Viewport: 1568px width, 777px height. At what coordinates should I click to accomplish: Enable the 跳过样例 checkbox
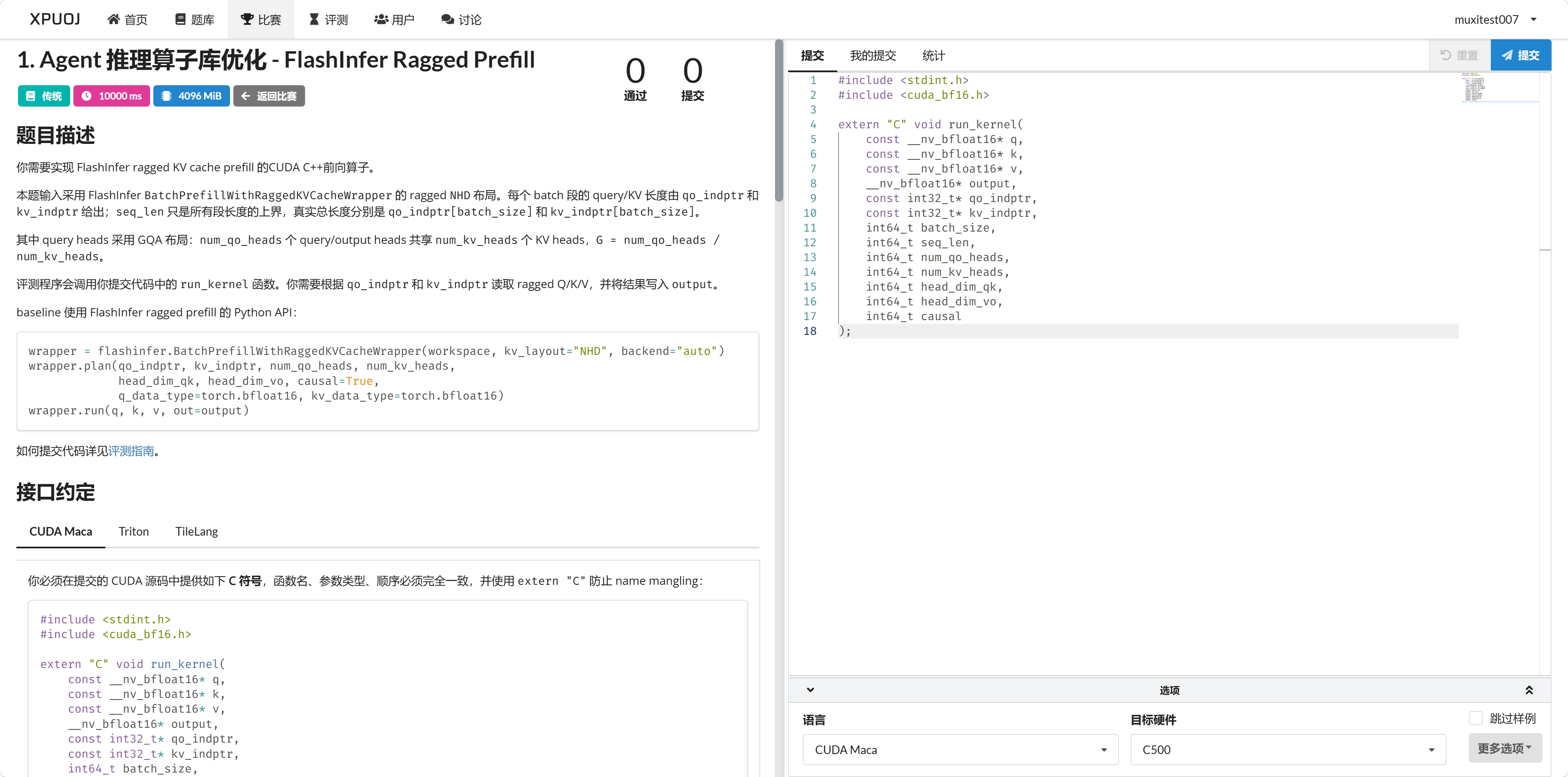click(x=1475, y=718)
